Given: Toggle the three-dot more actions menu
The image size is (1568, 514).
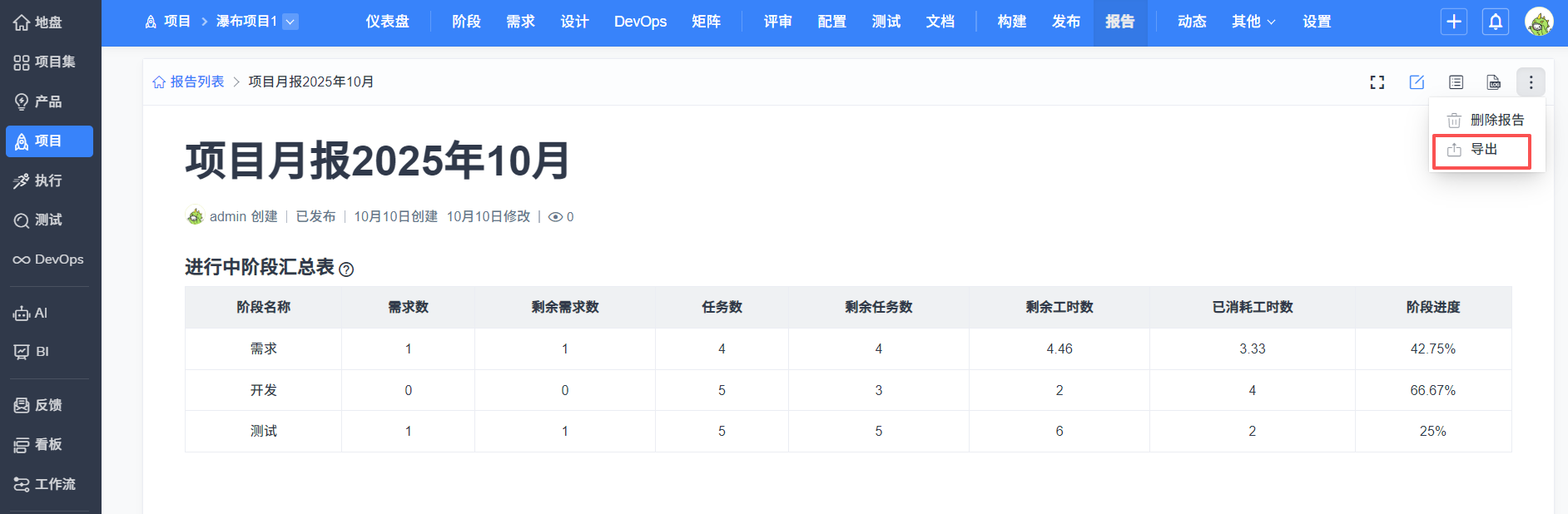Looking at the screenshot, I should pyautogui.click(x=1531, y=82).
